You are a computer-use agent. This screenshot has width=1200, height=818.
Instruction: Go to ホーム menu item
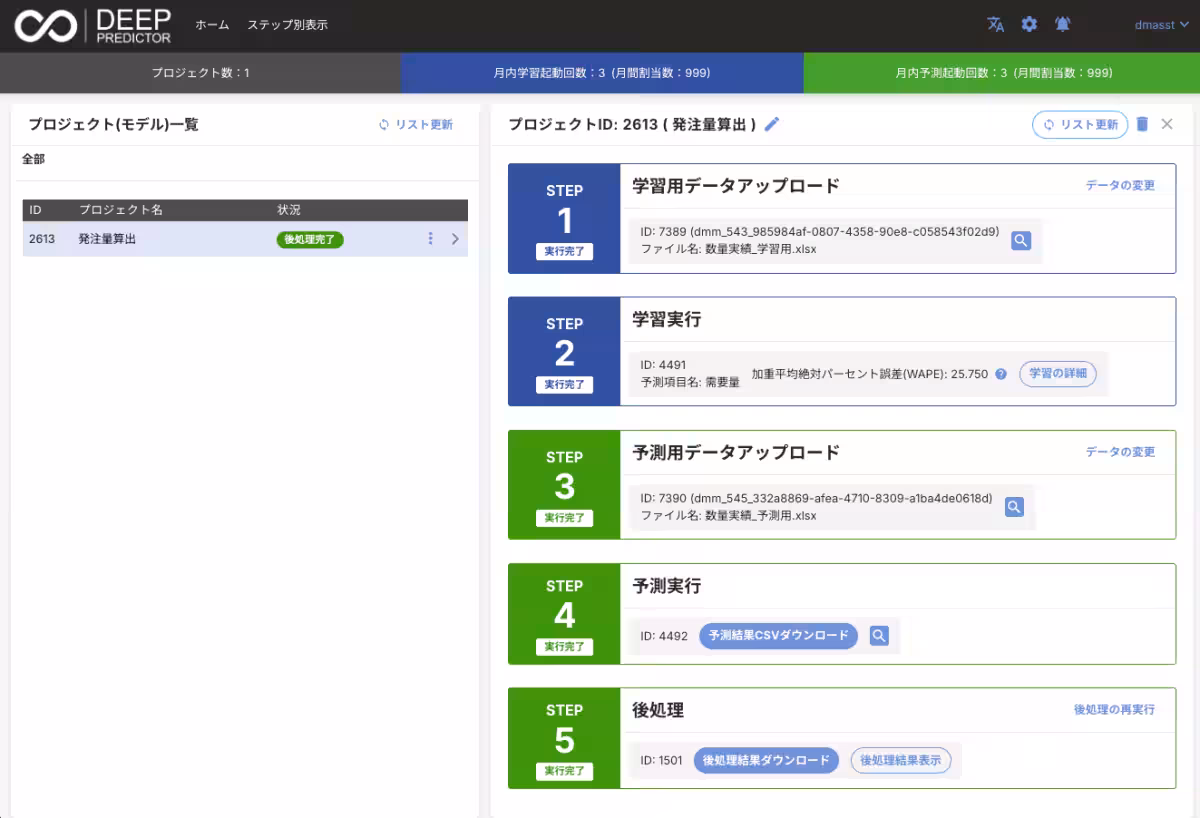click(x=212, y=25)
